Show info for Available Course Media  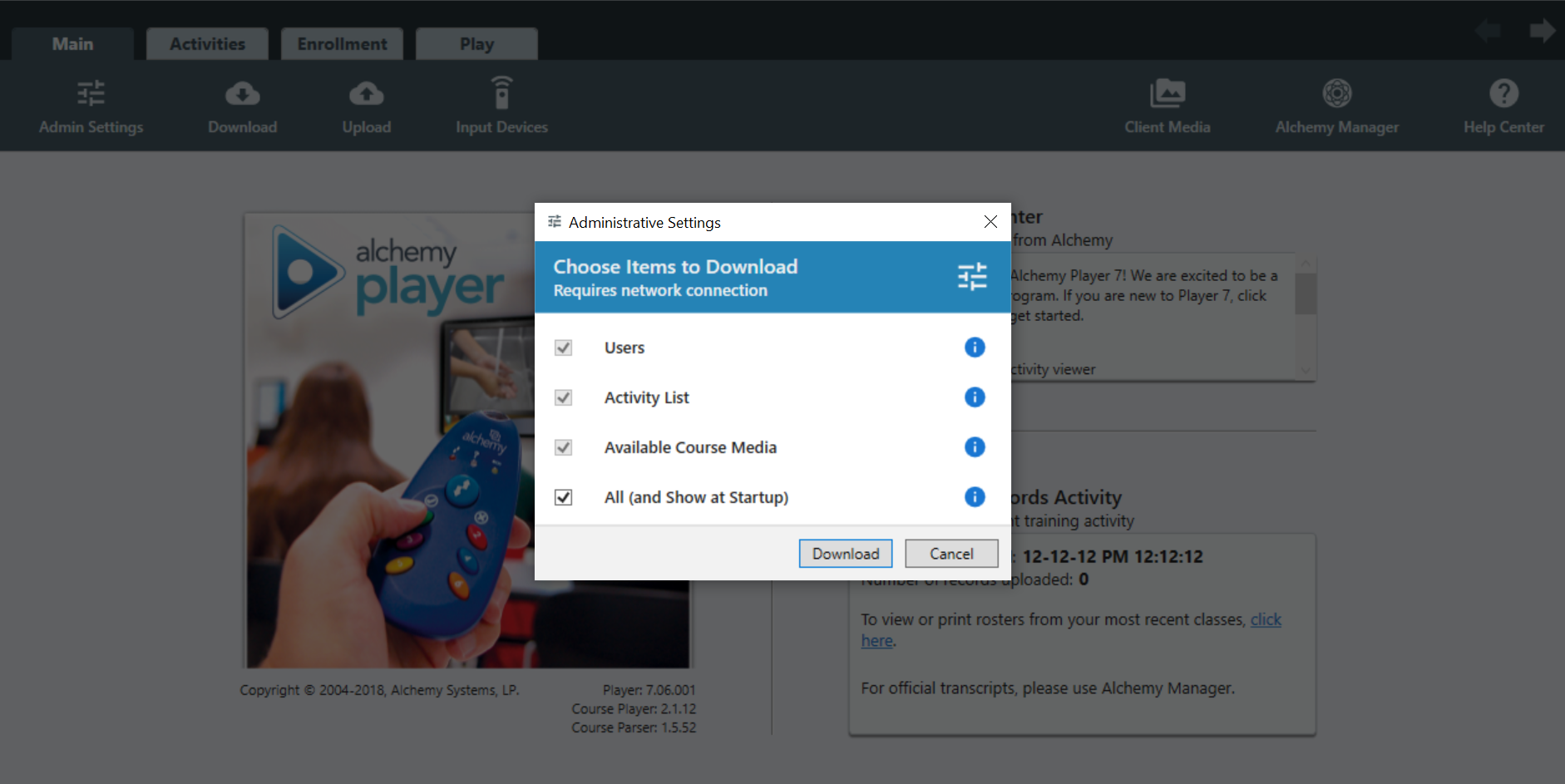point(974,447)
